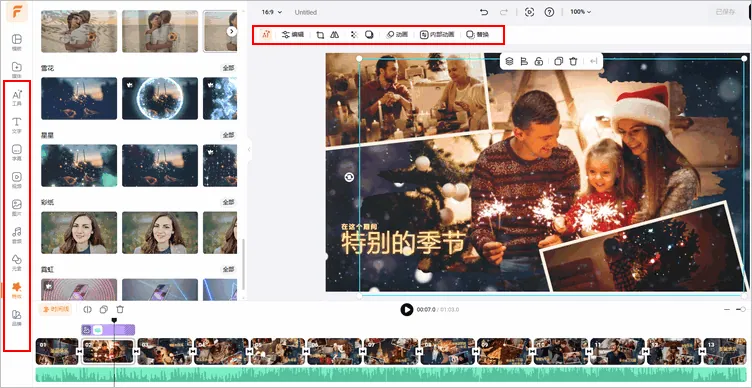Image resolution: width=752 pixels, height=388 pixels.
Task: Click the timeline zoom out minus button
Action: (727, 309)
